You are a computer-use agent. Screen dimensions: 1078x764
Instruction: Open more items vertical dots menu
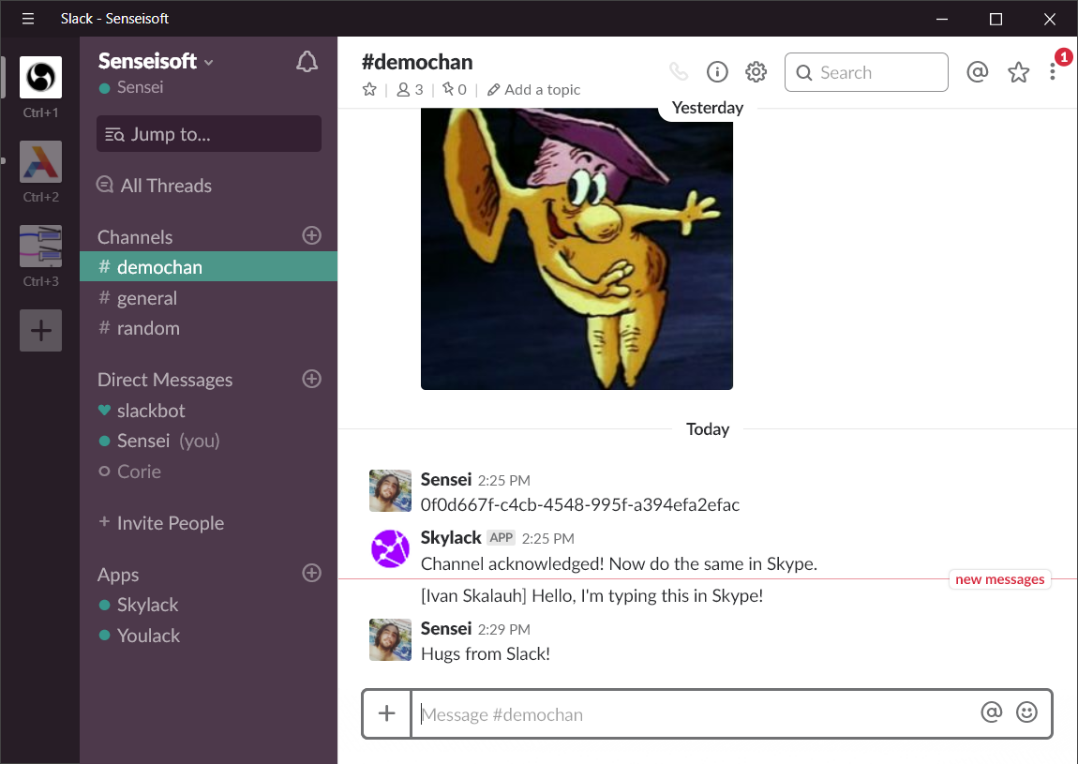pos(1053,72)
